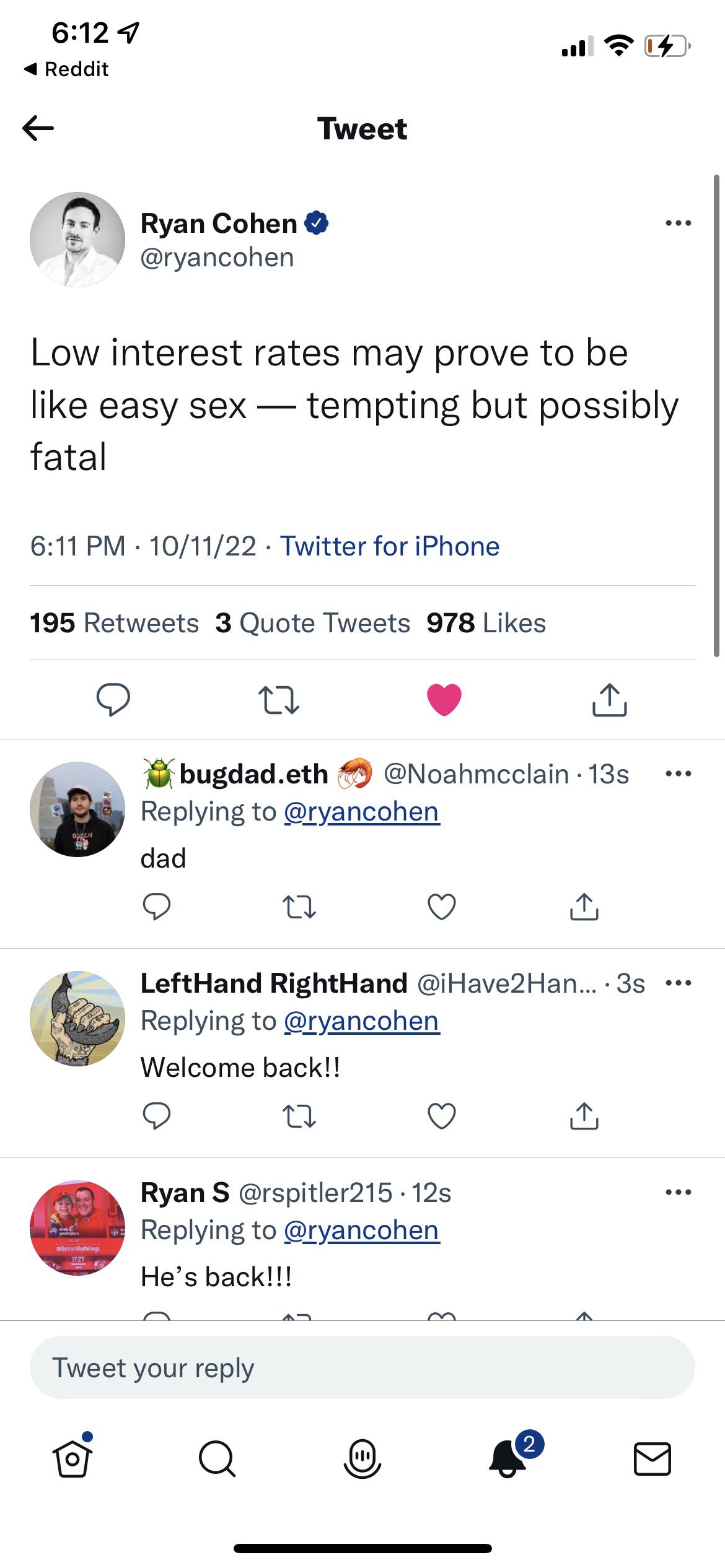Tap the back arrow in the Tweet header
This screenshot has width=725, height=1568.
click(x=38, y=129)
